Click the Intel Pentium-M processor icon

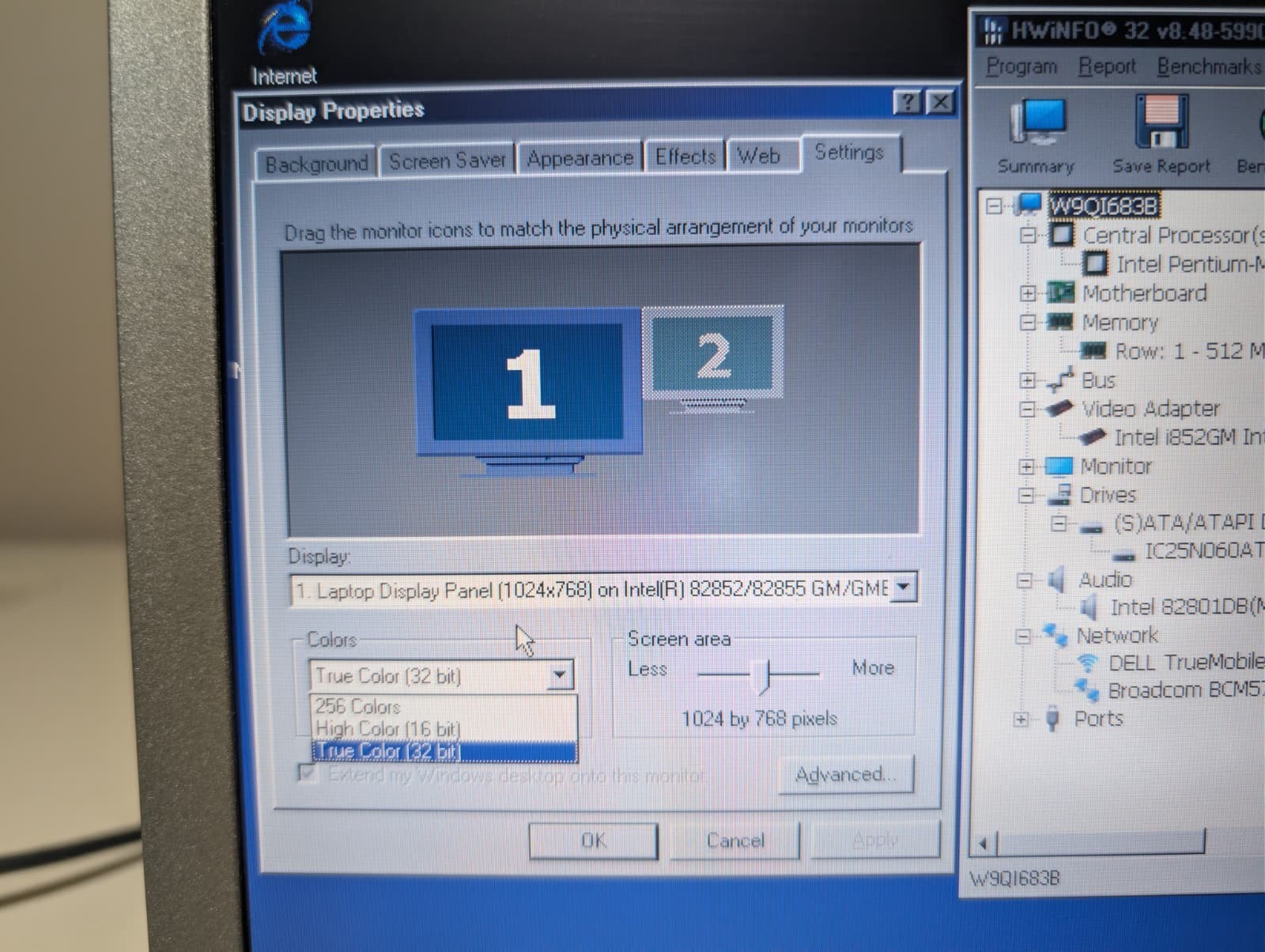[1095, 263]
